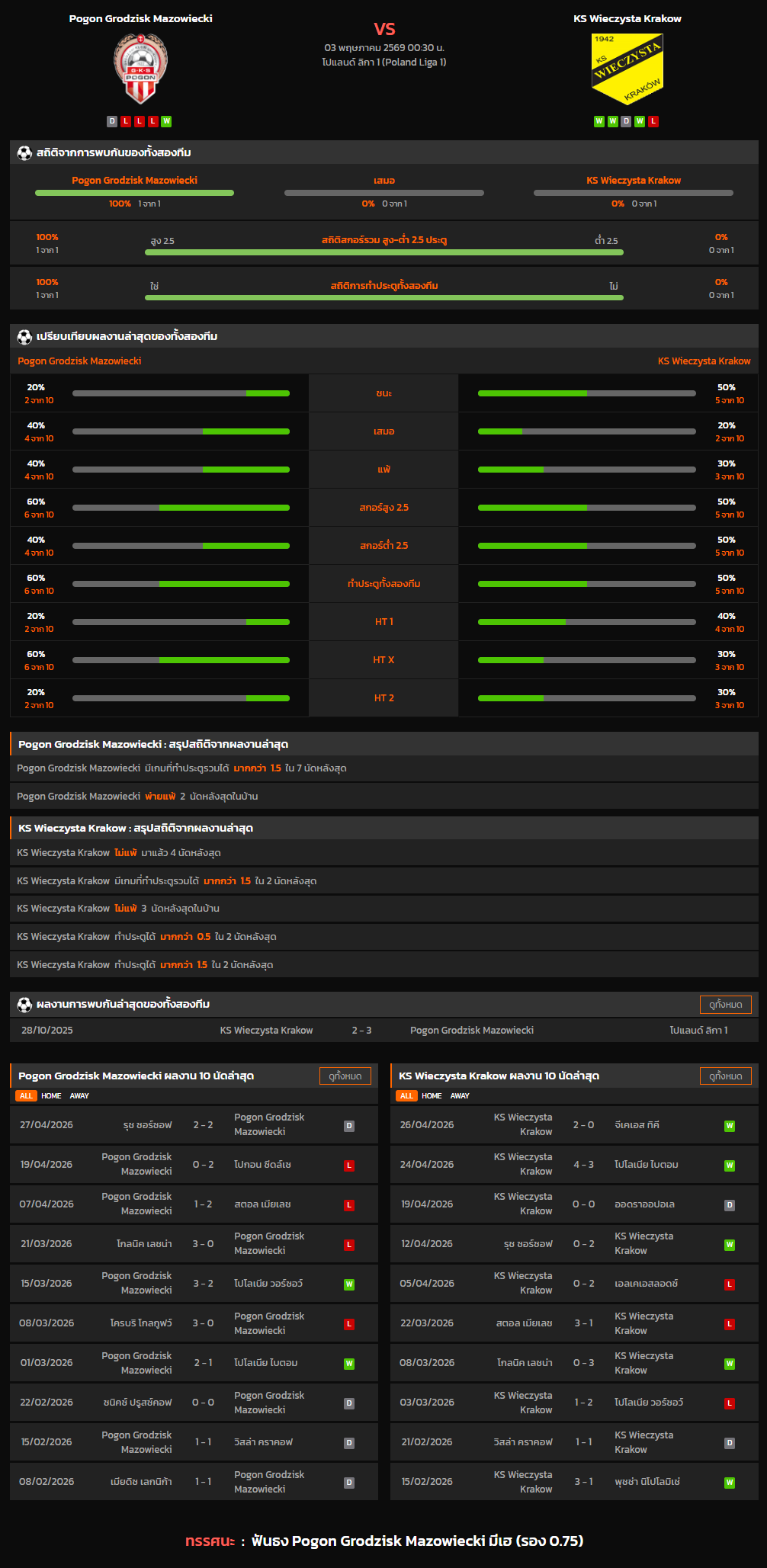The width and height of the screenshot is (767, 1568).
Task: Click the W result badge for 26/04/2026 match
Action: coord(730,1126)
